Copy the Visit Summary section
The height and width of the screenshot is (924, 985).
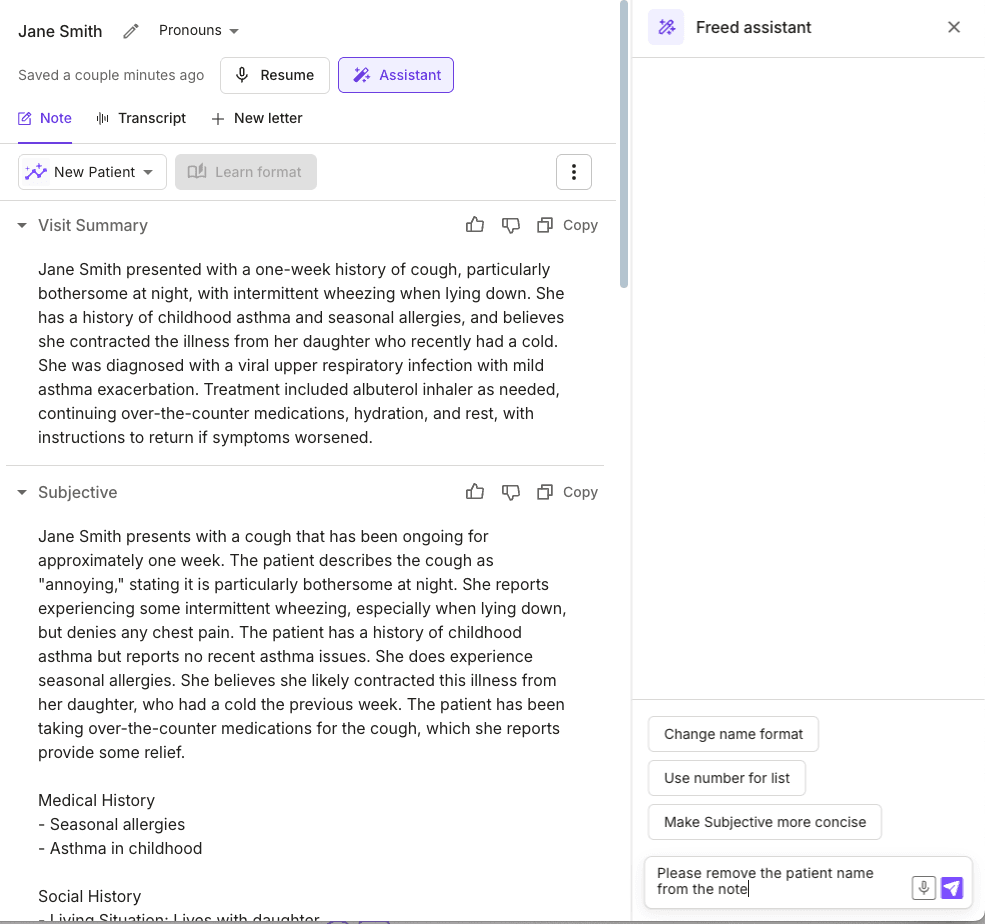[568, 225]
